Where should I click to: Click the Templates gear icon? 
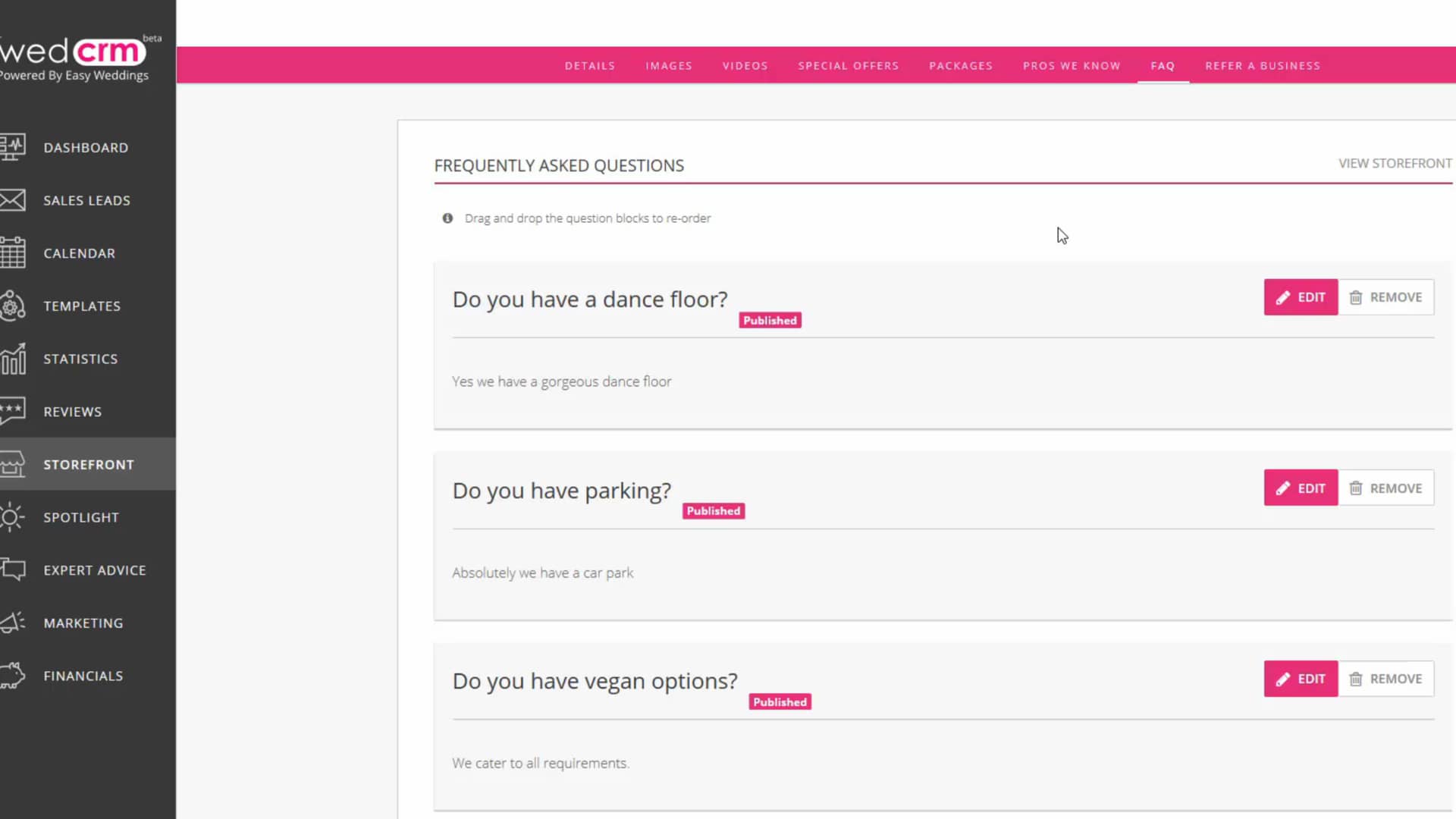coord(15,306)
